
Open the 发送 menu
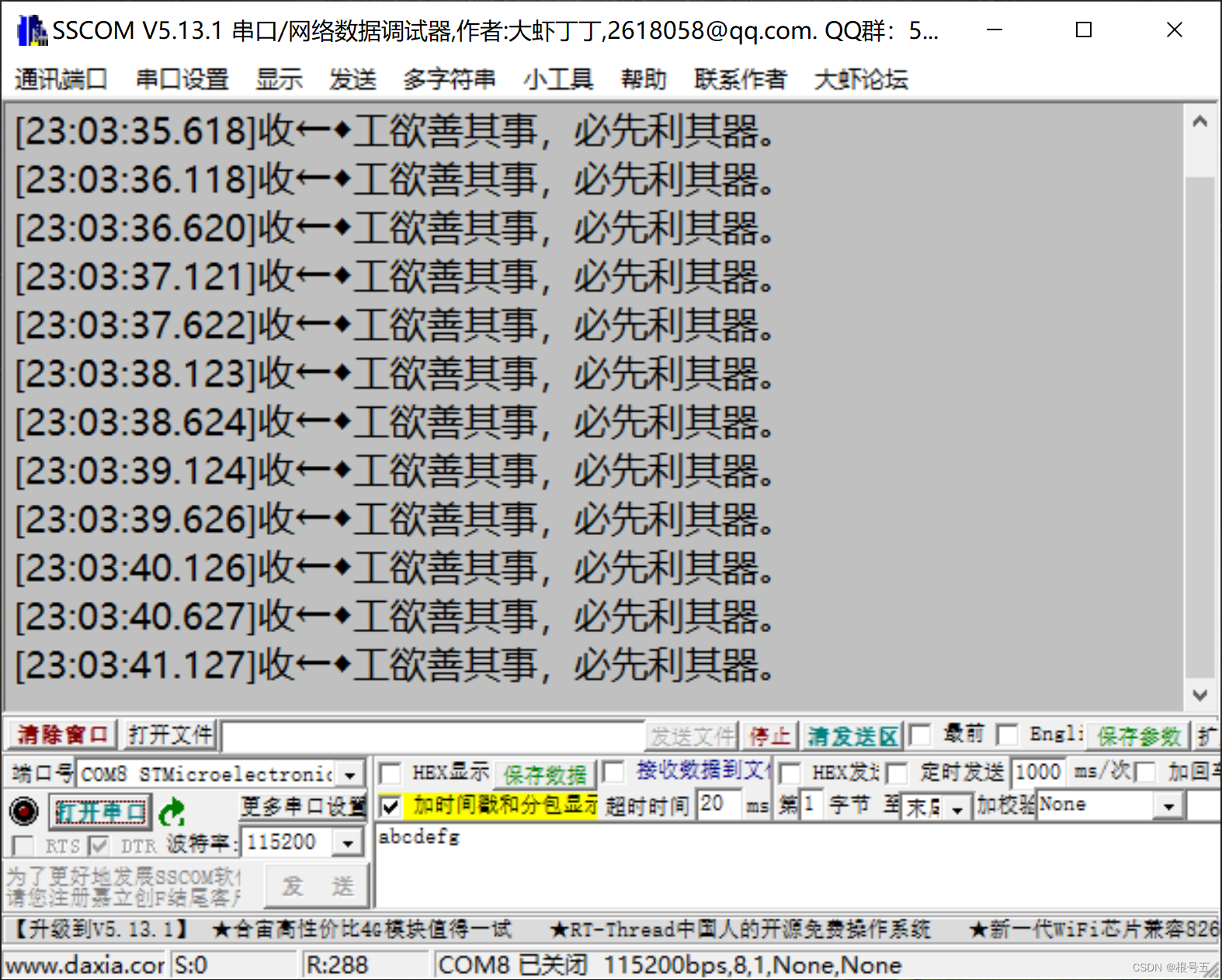pyautogui.click(x=352, y=79)
